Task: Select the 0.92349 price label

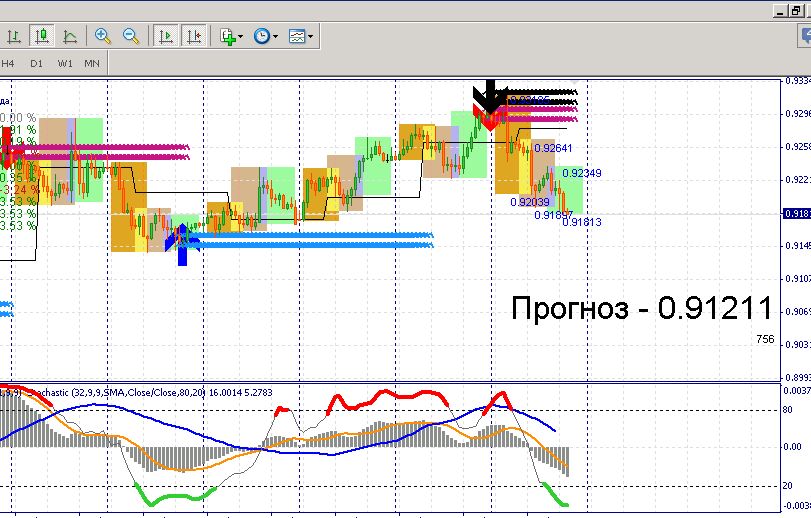Action: (x=582, y=173)
